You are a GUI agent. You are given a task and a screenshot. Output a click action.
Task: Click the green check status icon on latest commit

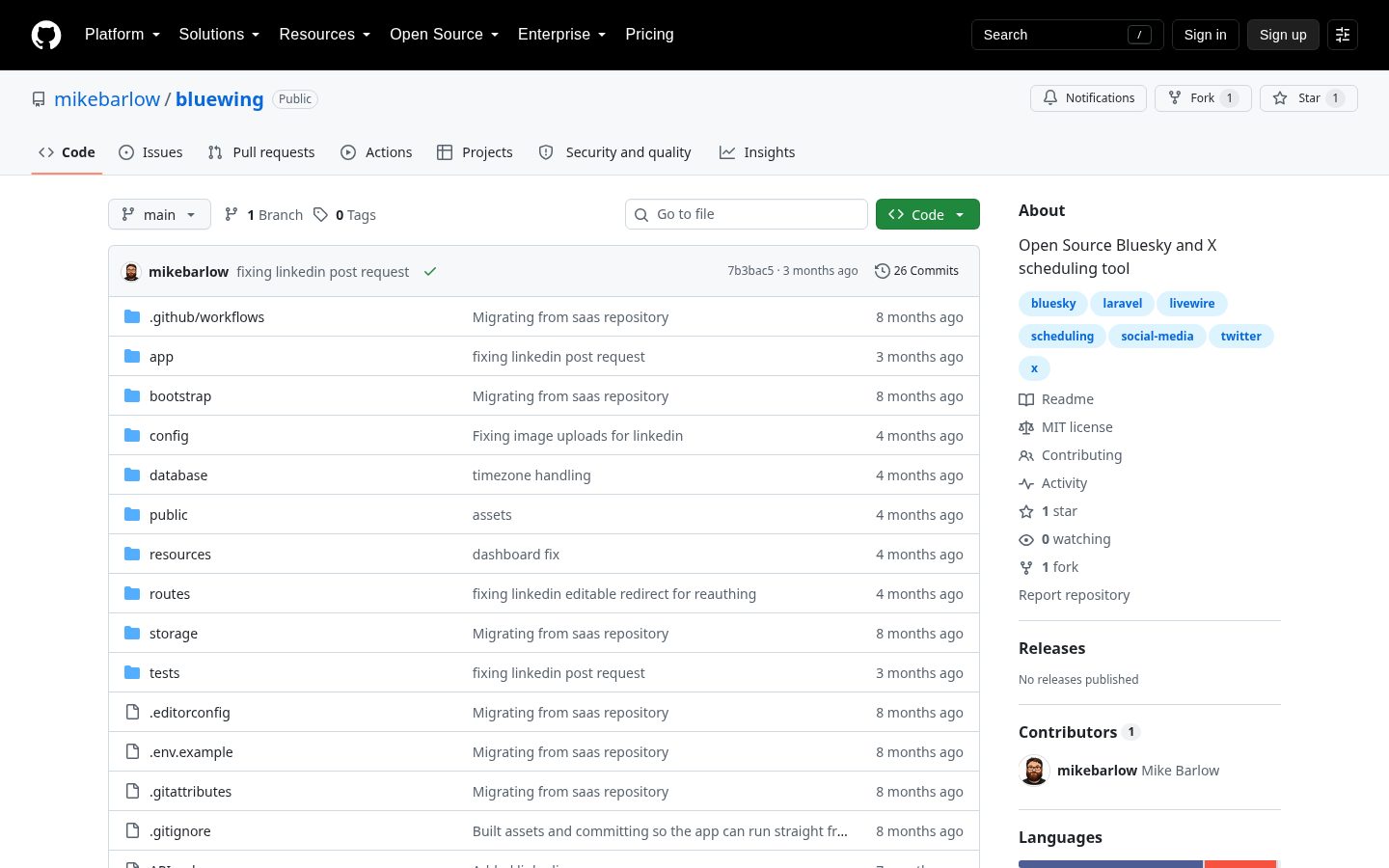coord(430,272)
